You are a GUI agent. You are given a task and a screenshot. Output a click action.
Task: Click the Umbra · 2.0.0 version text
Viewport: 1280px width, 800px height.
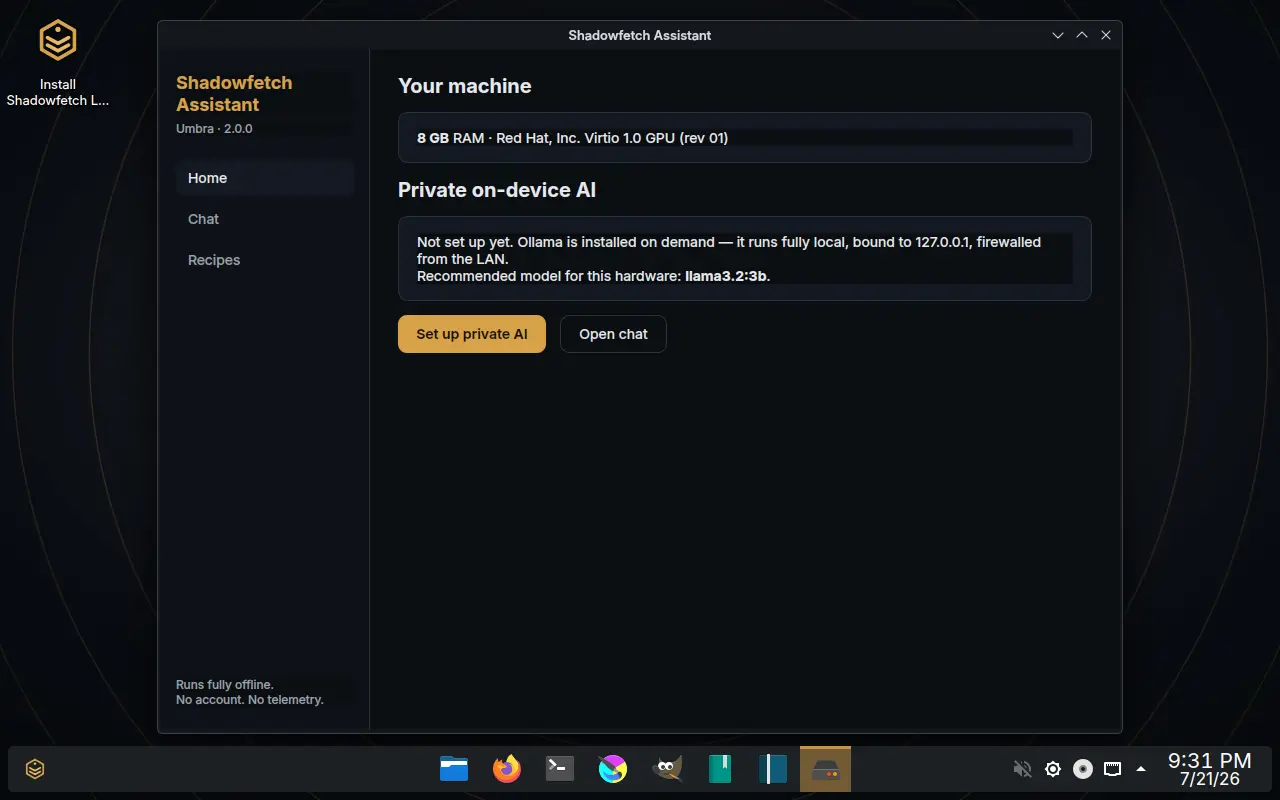pyautogui.click(x=214, y=129)
